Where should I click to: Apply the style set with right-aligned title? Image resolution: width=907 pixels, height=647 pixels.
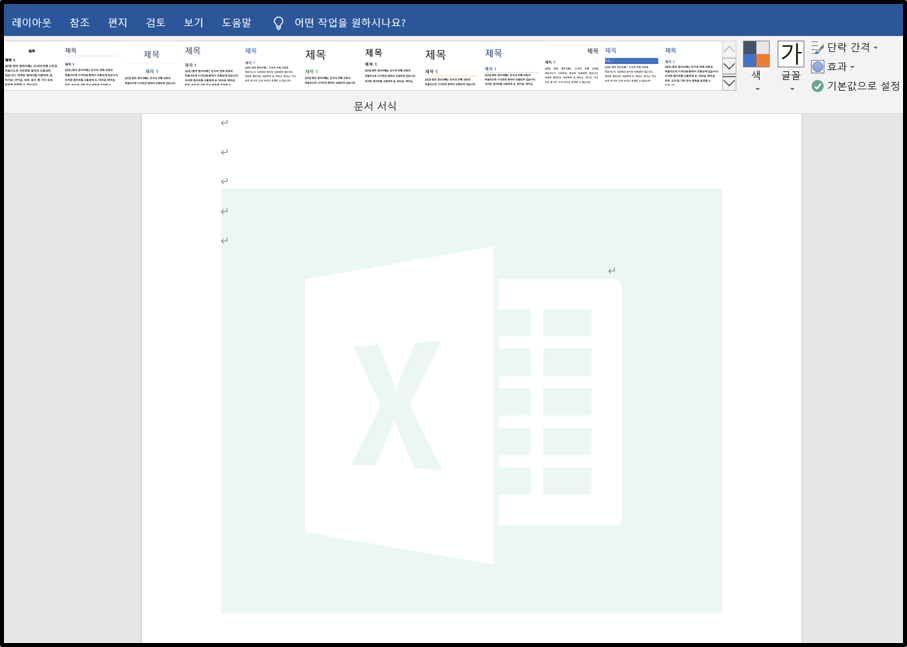[x=572, y=66]
